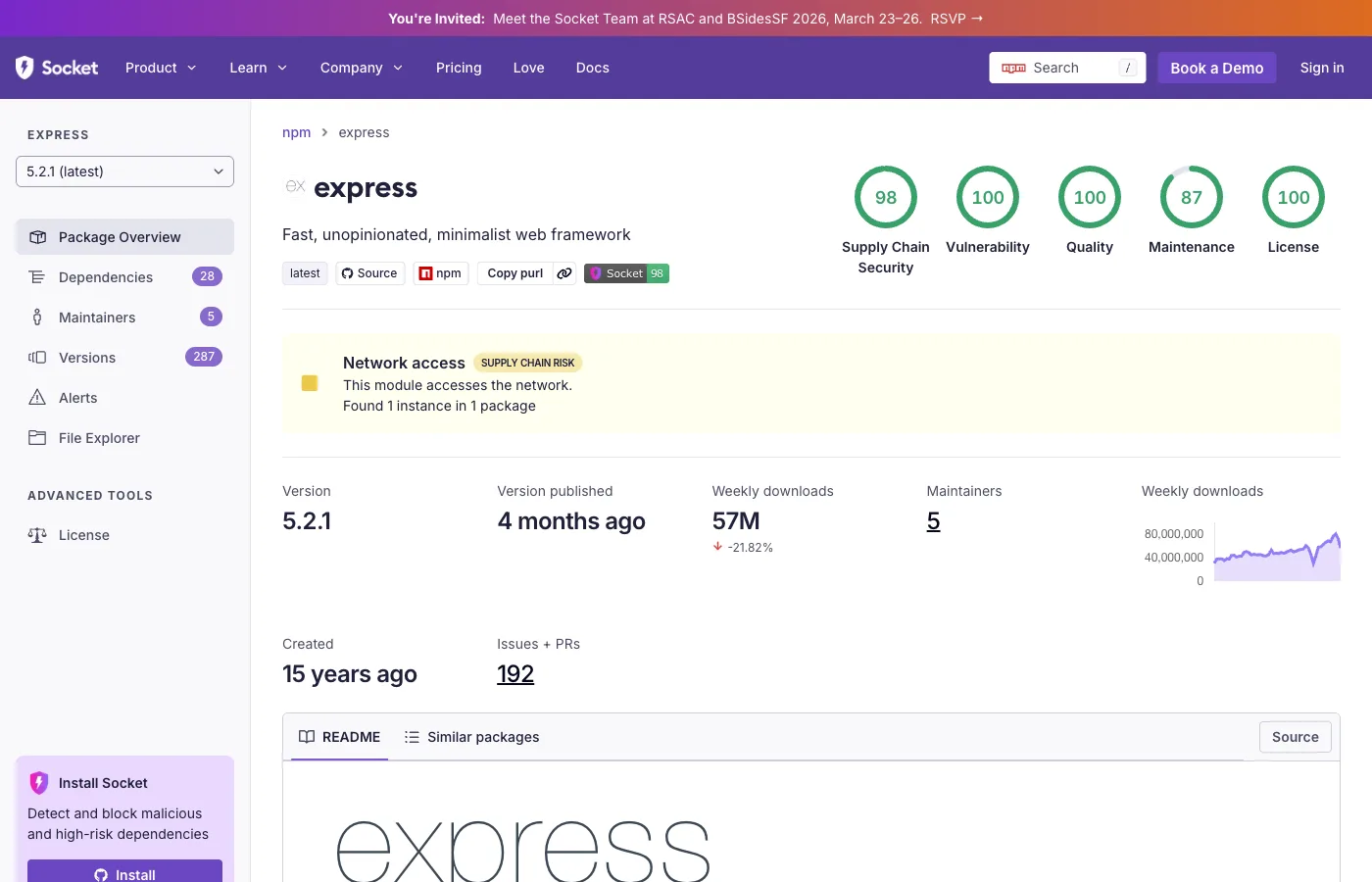Switch to the Similar packages tab
Viewport: 1372px width, 882px height.
(x=483, y=736)
